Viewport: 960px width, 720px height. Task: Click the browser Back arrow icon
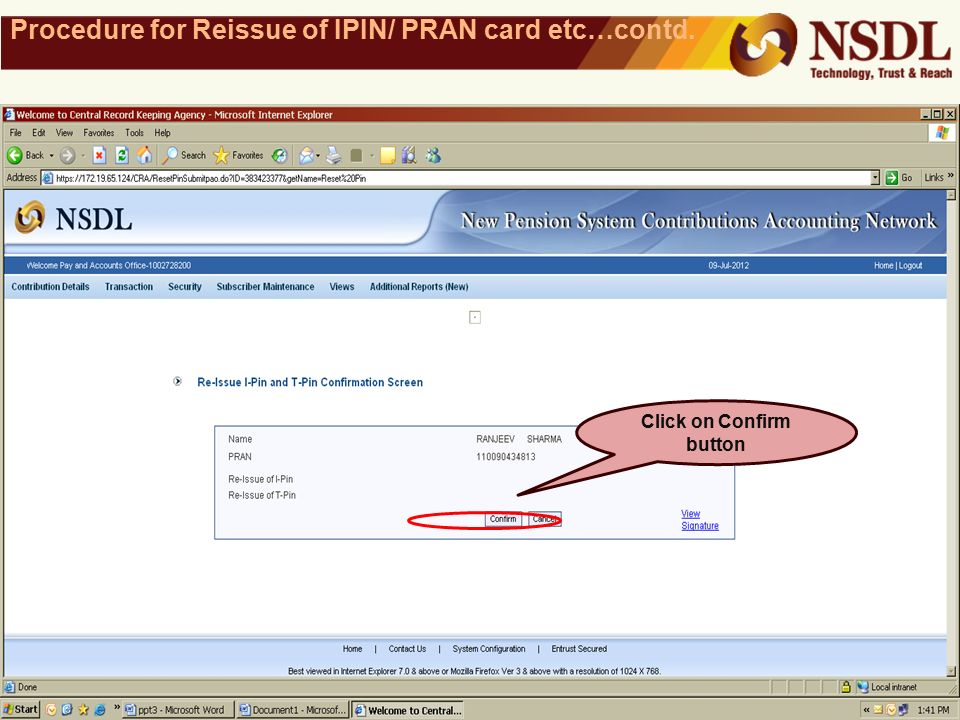[x=15, y=156]
